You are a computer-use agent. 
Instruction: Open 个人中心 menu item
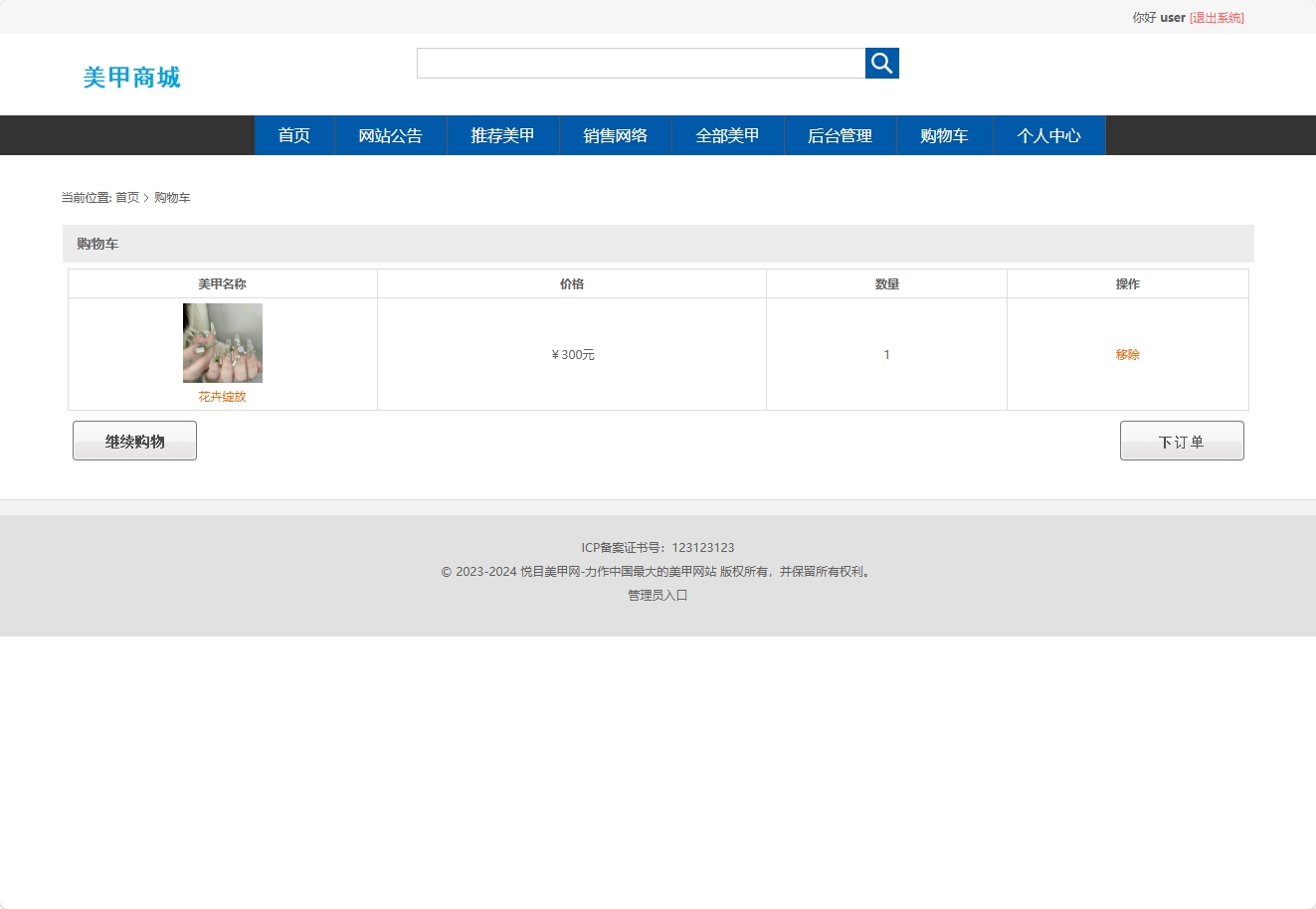click(1049, 135)
